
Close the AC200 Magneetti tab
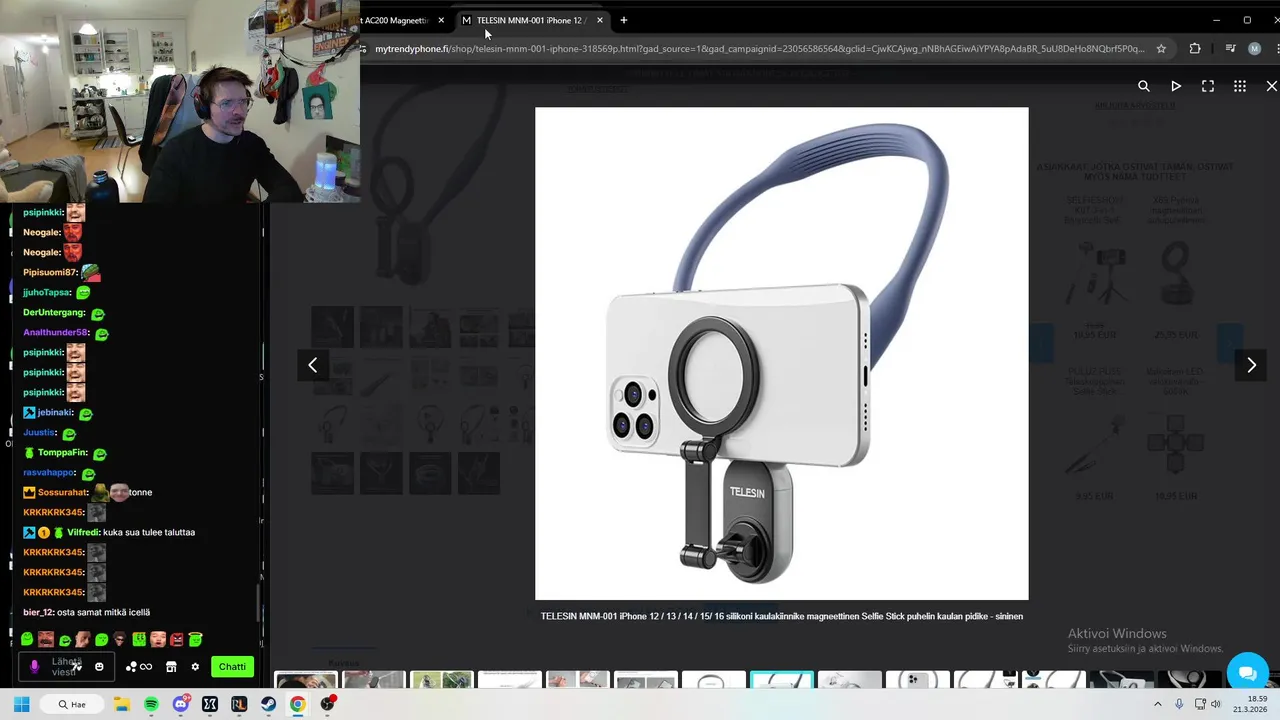pos(441,20)
